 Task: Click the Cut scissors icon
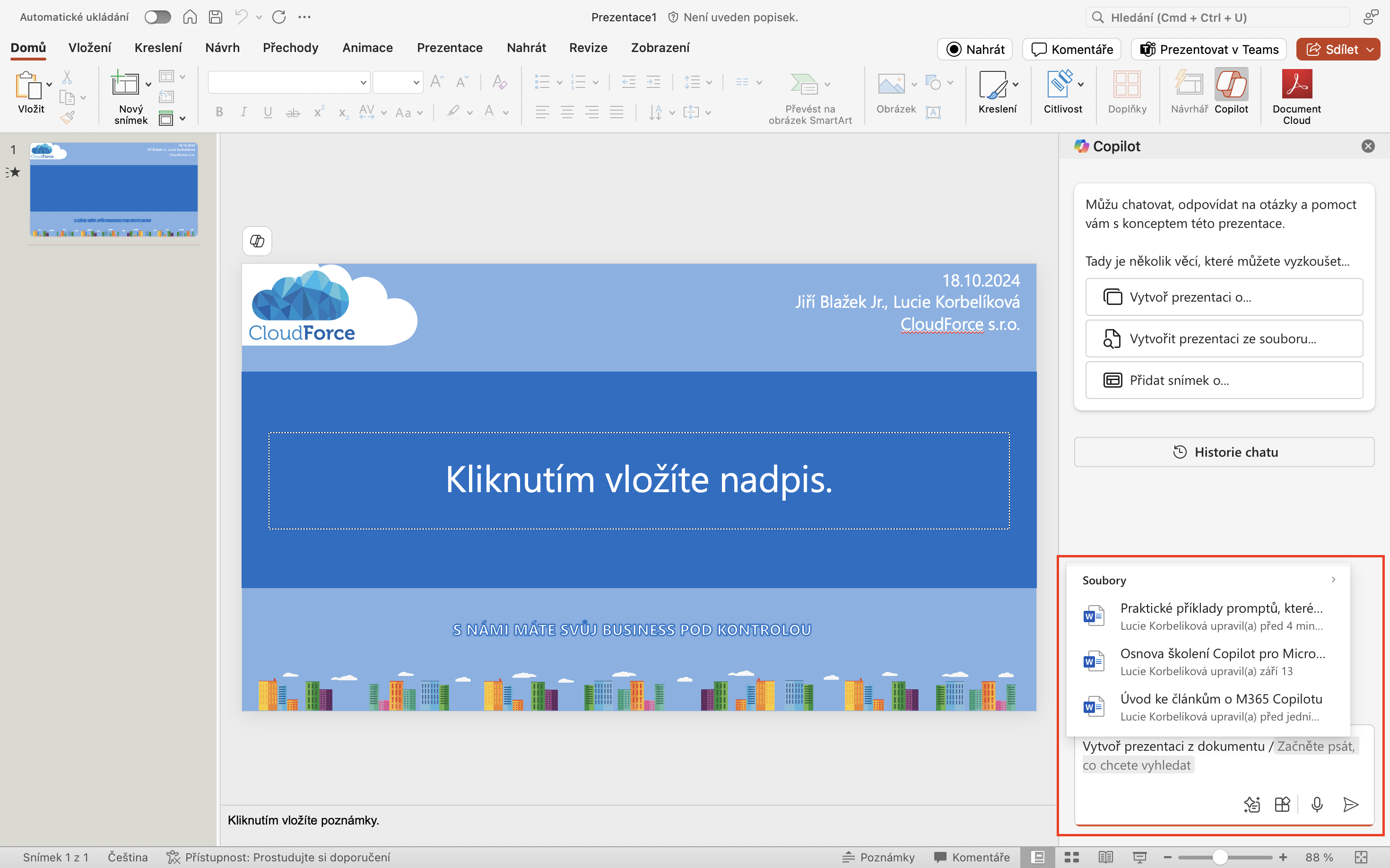click(x=67, y=77)
